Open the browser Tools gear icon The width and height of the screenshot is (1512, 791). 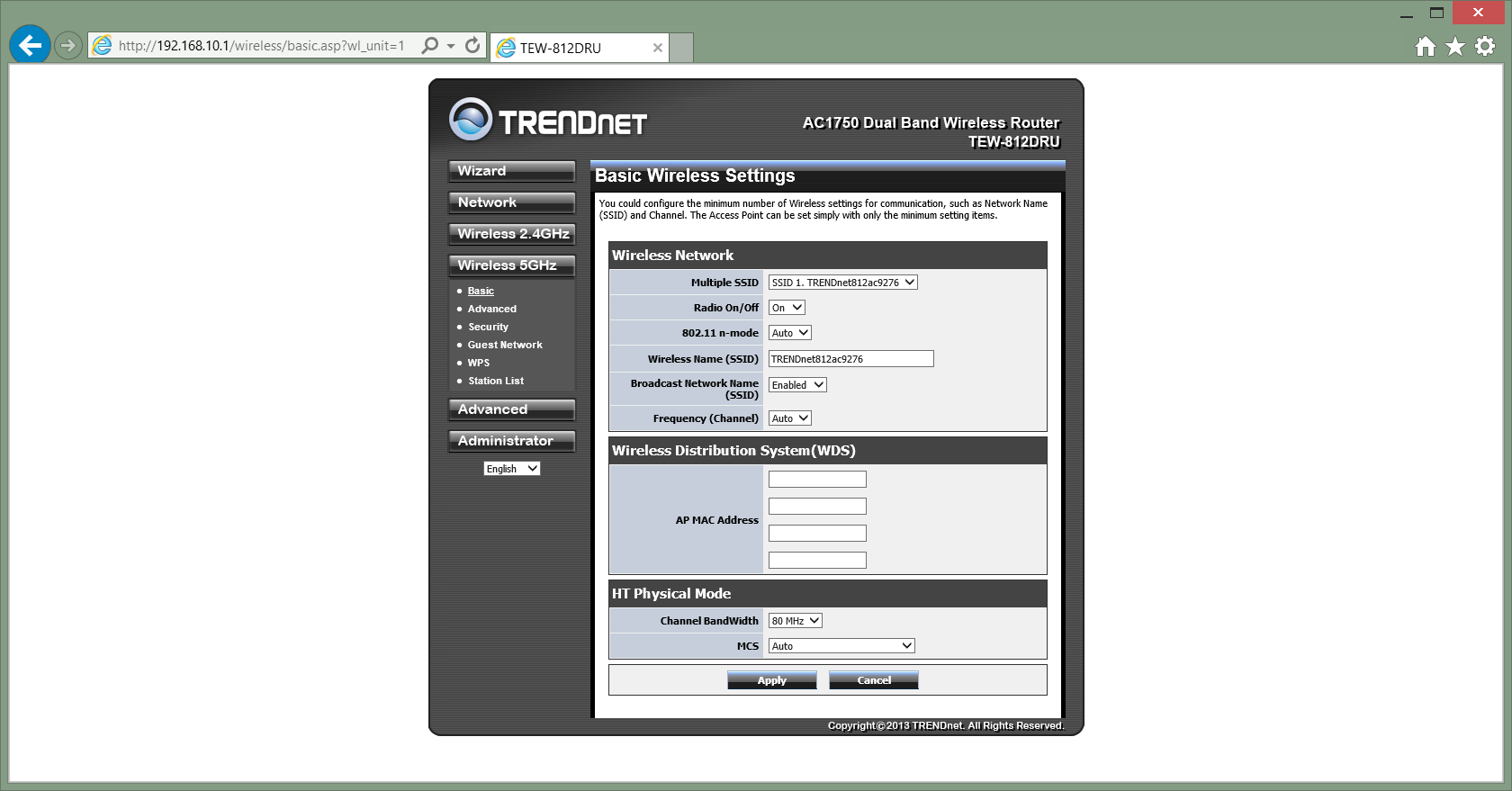1485,46
